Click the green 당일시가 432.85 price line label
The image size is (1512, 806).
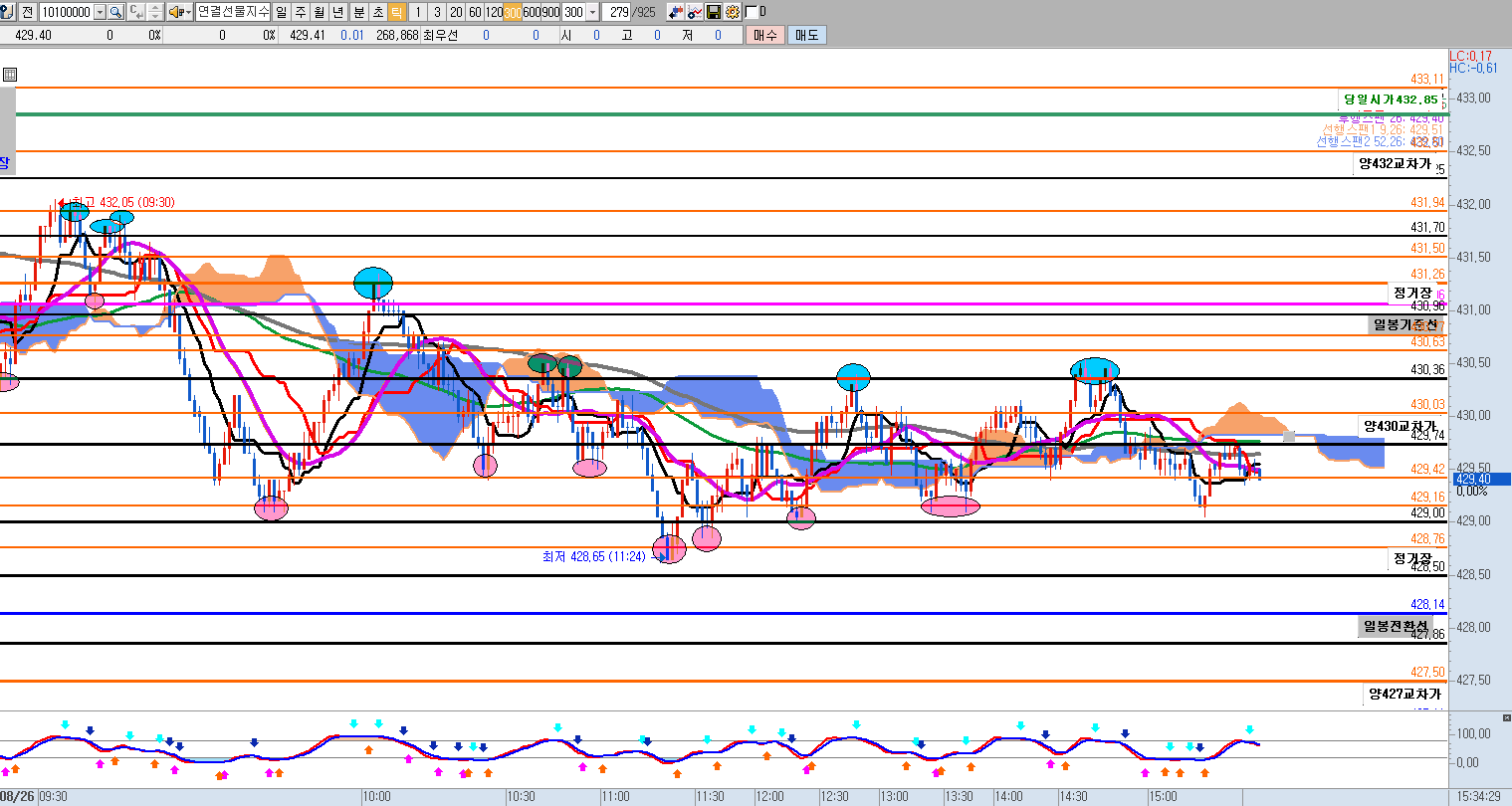point(1390,100)
